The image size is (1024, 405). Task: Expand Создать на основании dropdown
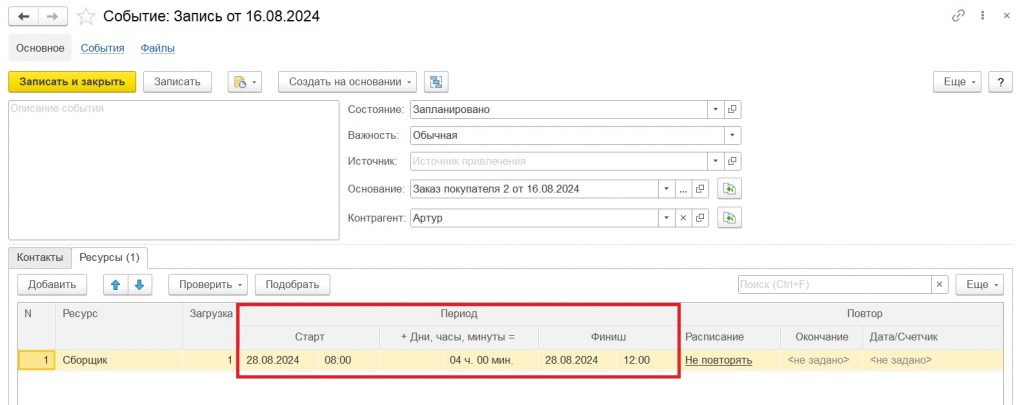(347, 82)
